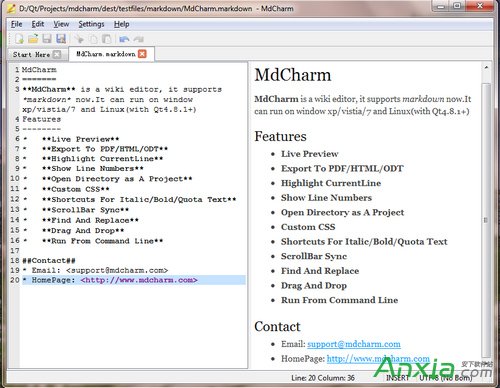
Task: Click the Cut scissors icon
Action: click(79, 39)
